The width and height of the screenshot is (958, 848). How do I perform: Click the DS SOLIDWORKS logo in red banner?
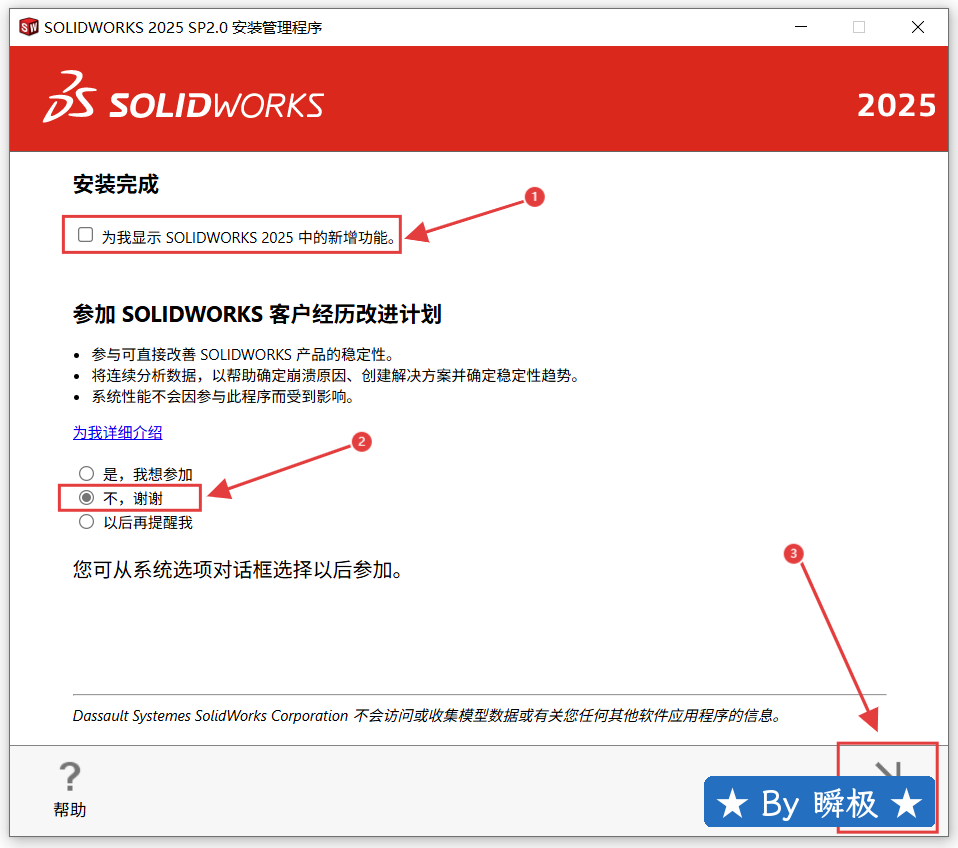click(183, 100)
